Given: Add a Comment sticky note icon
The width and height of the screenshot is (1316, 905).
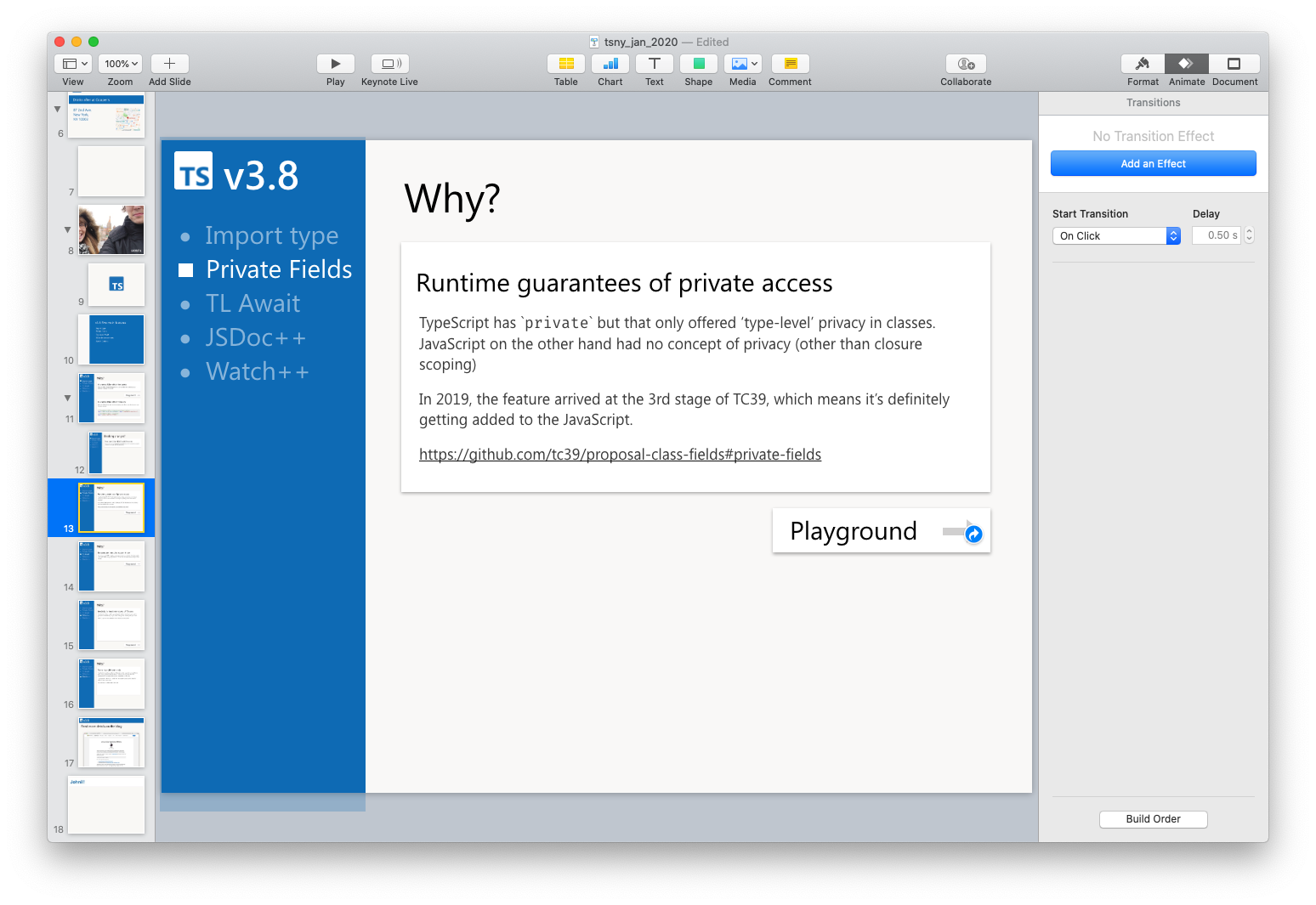Looking at the screenshot, I should tap(791, 64).
